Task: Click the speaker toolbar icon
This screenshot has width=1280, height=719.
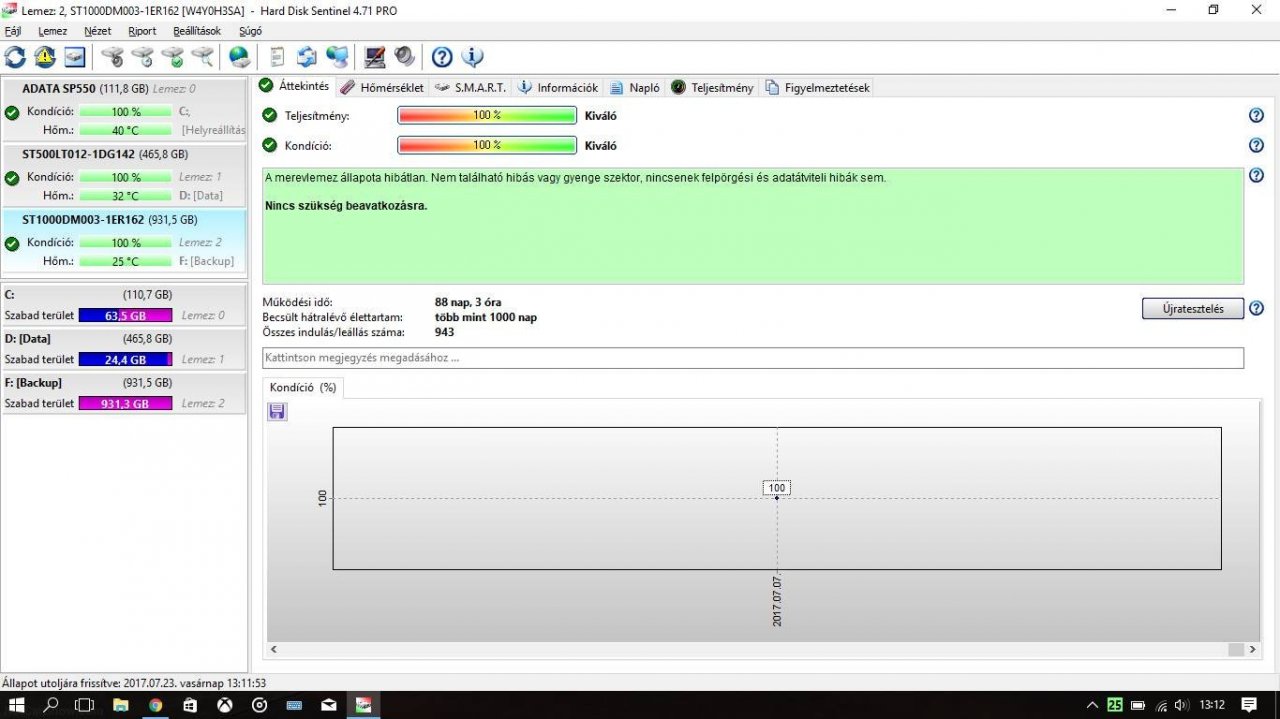Action: pyautogui.click(x=404, y=57)
